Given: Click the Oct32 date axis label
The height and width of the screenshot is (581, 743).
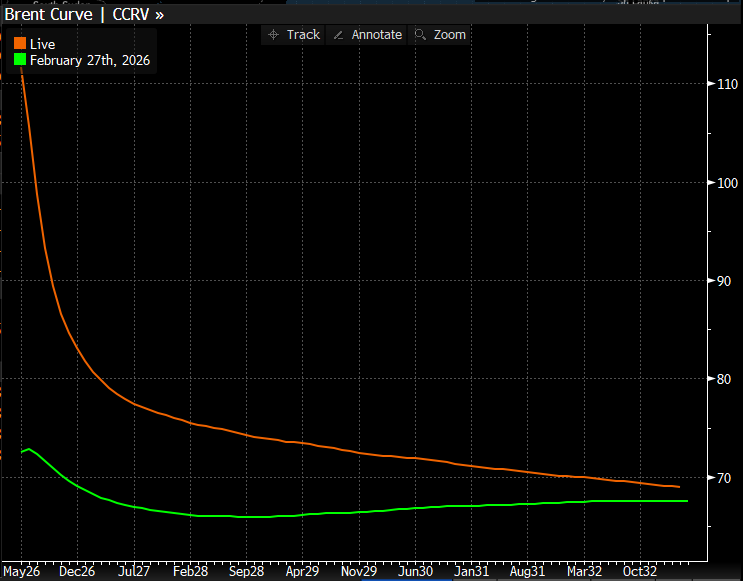Looking at the screenshot, I should point(640,571).
